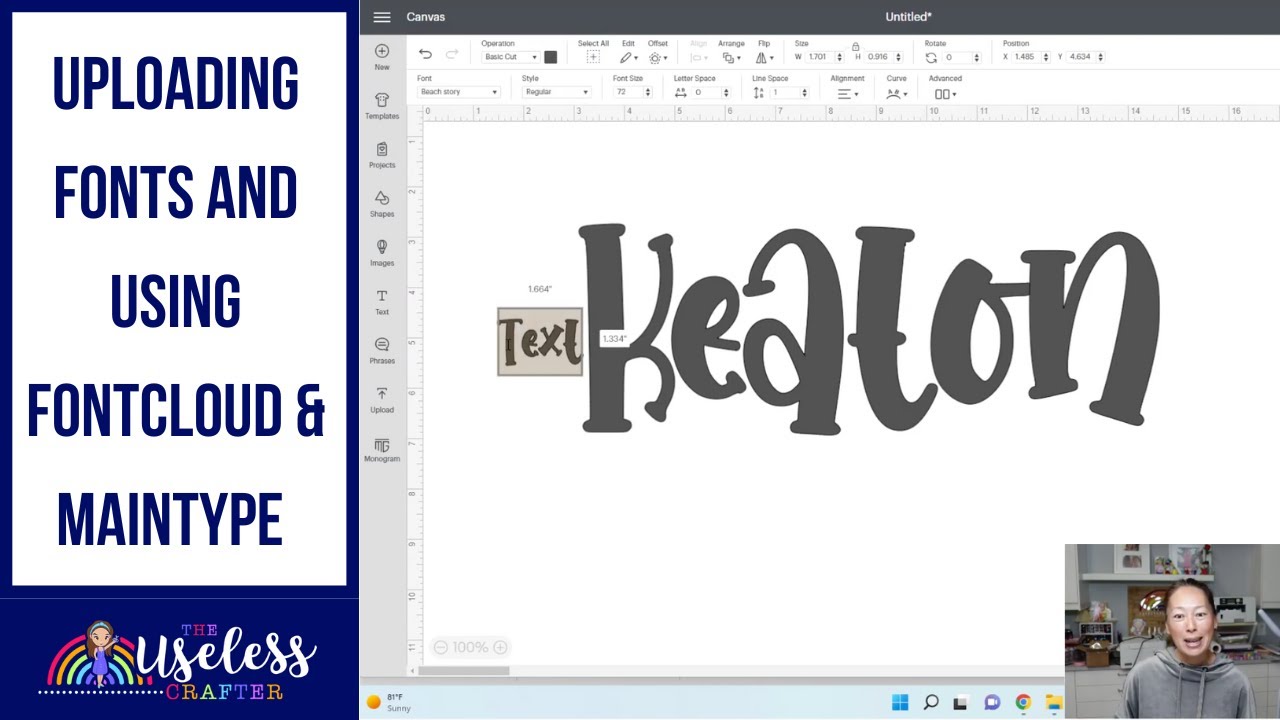
Task: Open the Operation dropdown showing Basic Cut
Action: click(x=510, y=57)
